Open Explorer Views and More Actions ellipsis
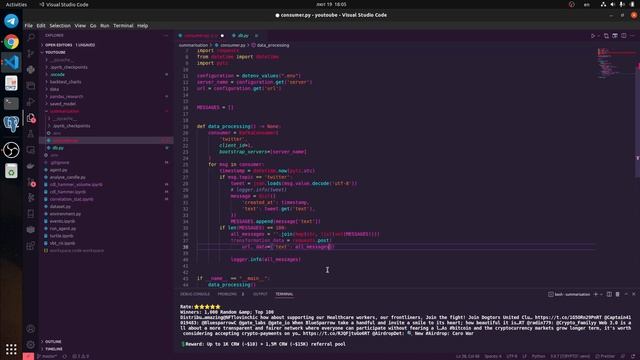 (166, 36)
